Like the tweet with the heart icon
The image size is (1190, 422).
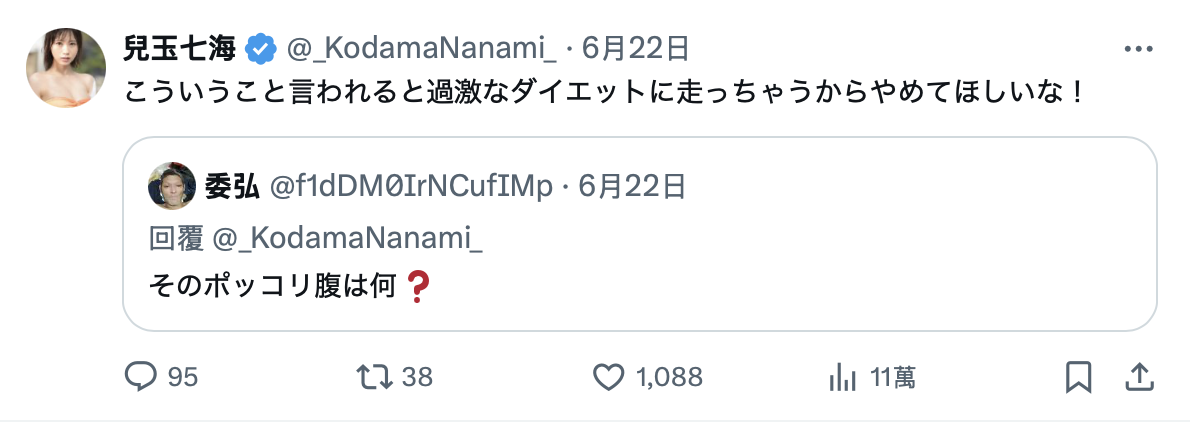[x=608, y=376]
